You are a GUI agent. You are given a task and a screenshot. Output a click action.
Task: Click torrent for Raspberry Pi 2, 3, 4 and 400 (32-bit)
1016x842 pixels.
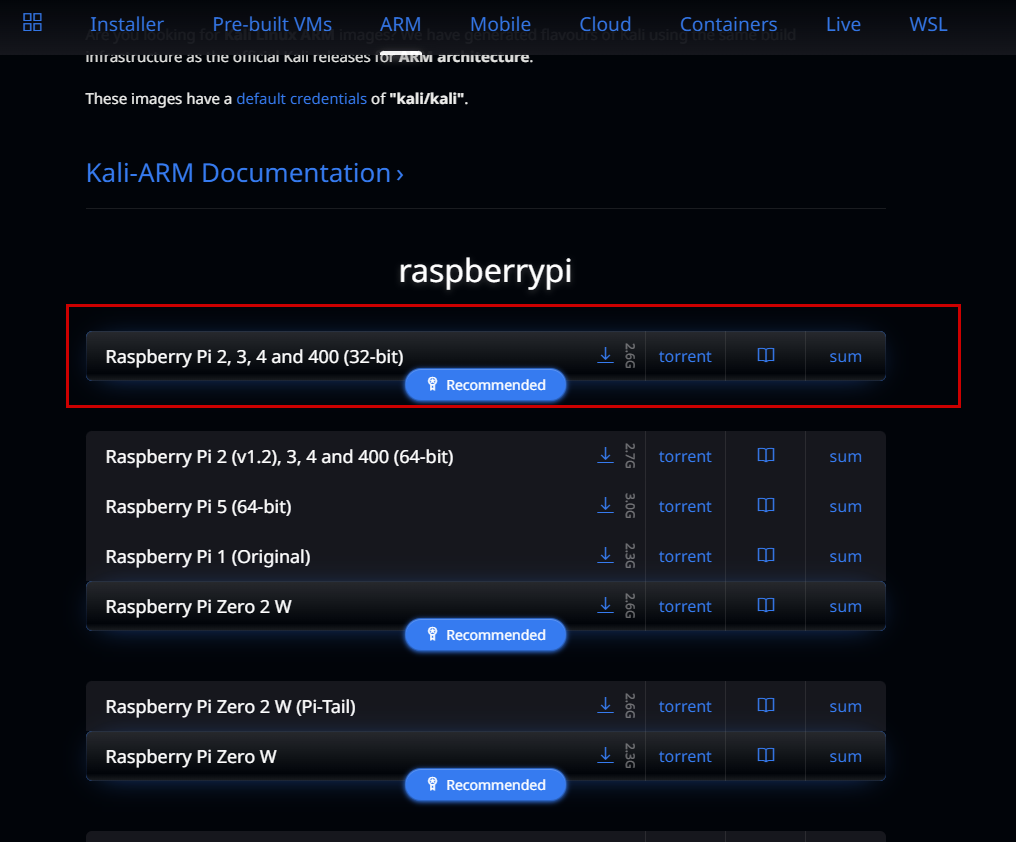(x=685, y=357)
